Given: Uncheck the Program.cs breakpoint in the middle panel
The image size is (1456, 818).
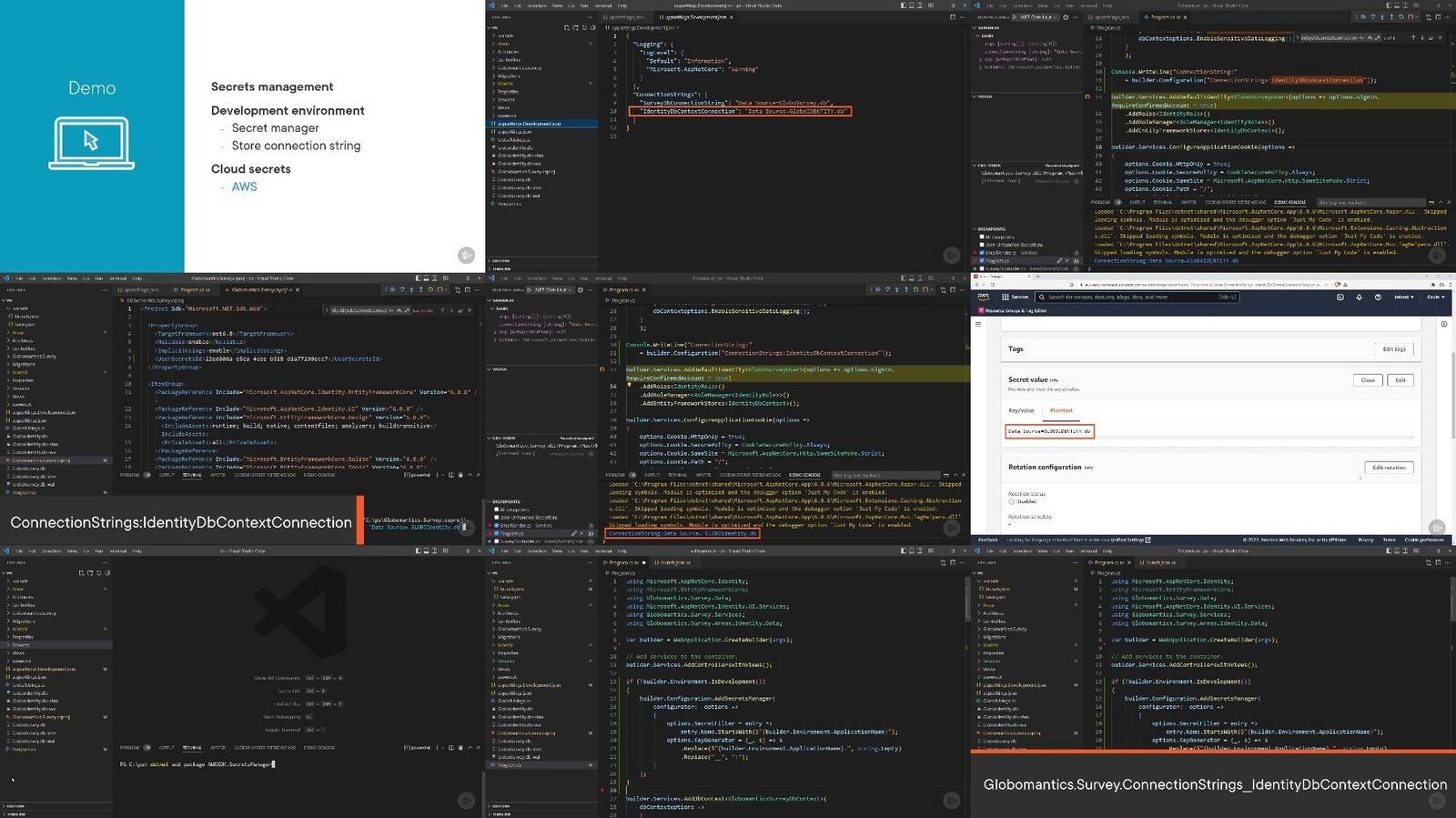Looking at the screenshot, I should (495, 533).
